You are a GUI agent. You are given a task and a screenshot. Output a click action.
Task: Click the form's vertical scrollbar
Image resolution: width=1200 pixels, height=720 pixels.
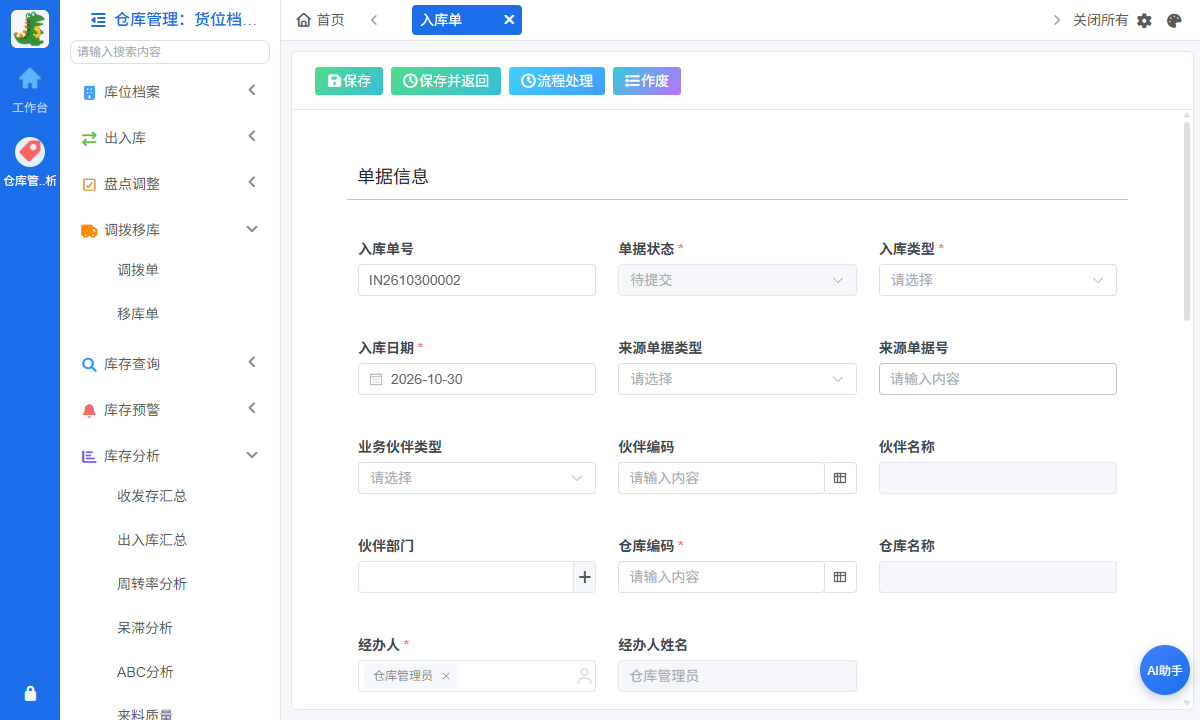click(x=1187, y=220)
